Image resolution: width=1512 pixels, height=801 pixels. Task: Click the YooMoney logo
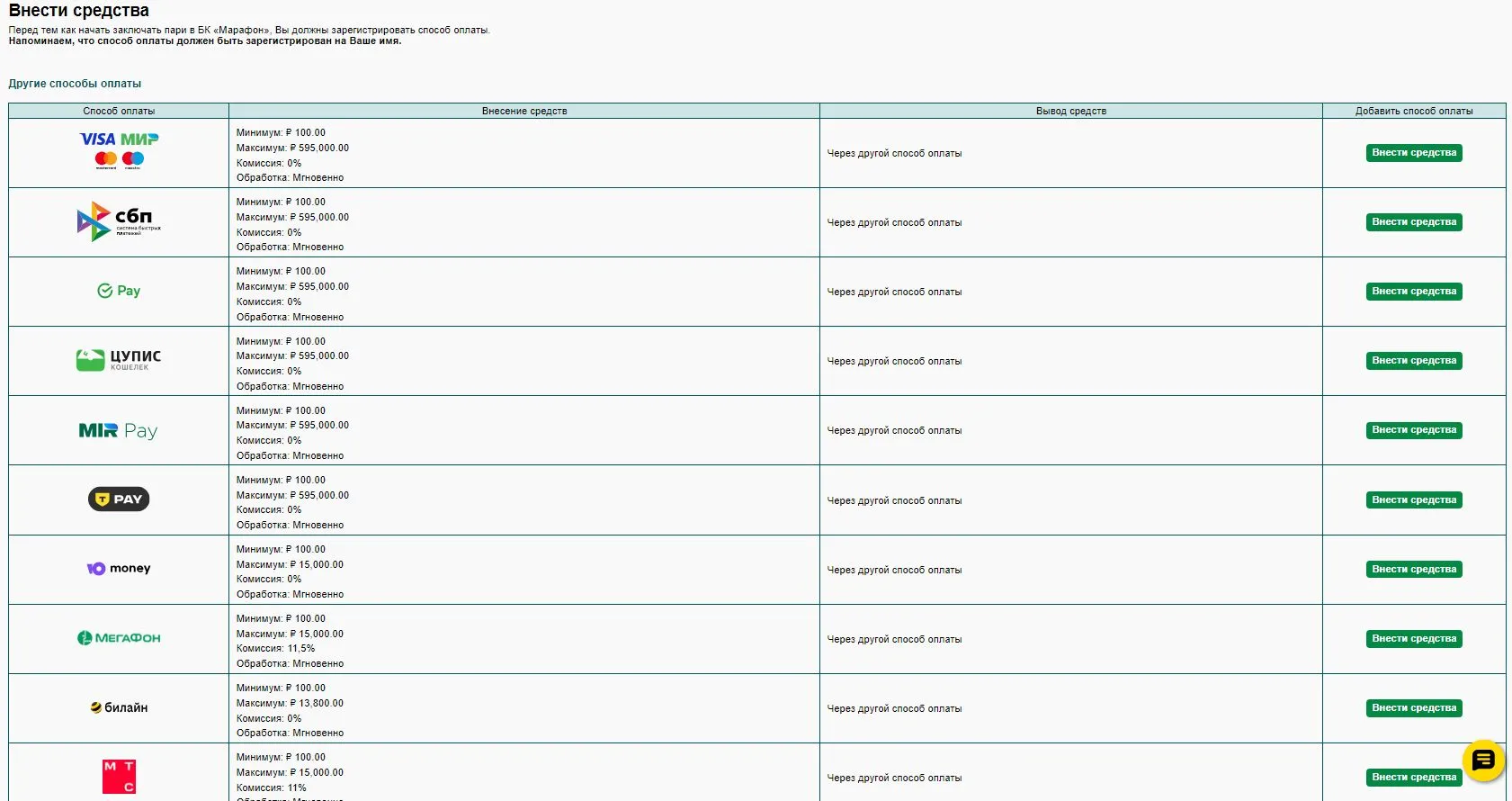point(119,569)
